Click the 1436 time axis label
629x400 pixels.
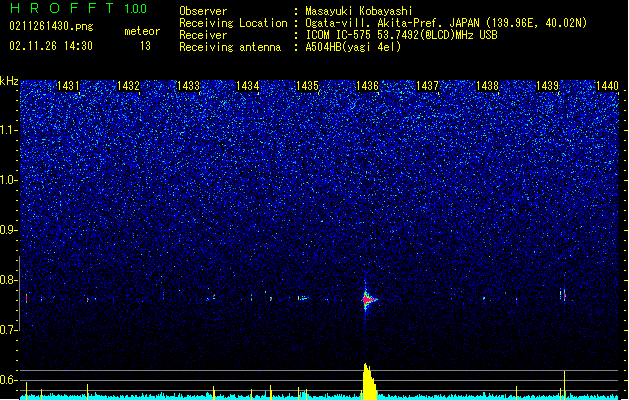pos(367,86)
